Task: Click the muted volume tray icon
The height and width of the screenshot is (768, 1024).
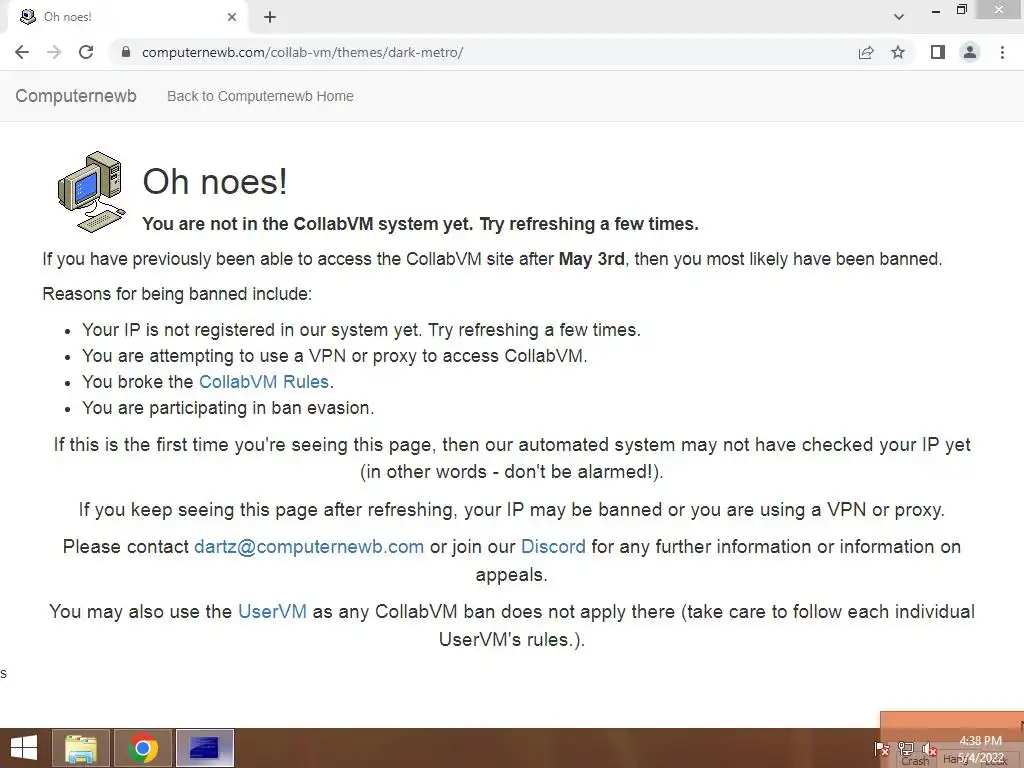Action: click(x=930, y=750)
